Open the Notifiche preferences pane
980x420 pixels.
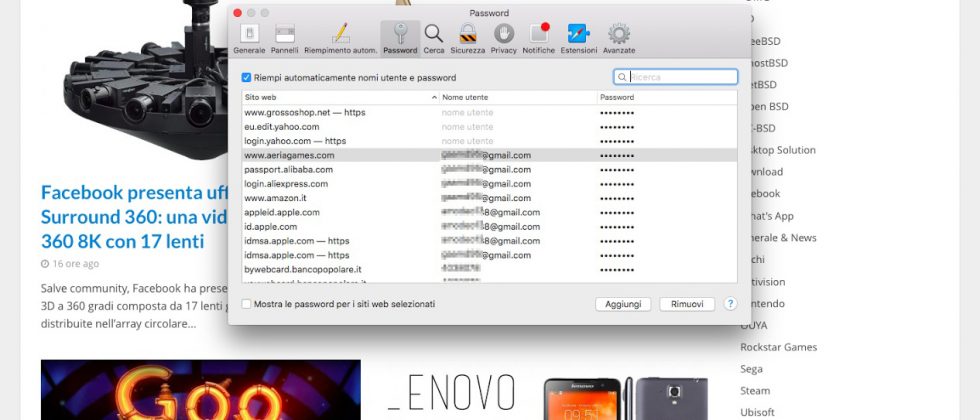pos(539,38)
